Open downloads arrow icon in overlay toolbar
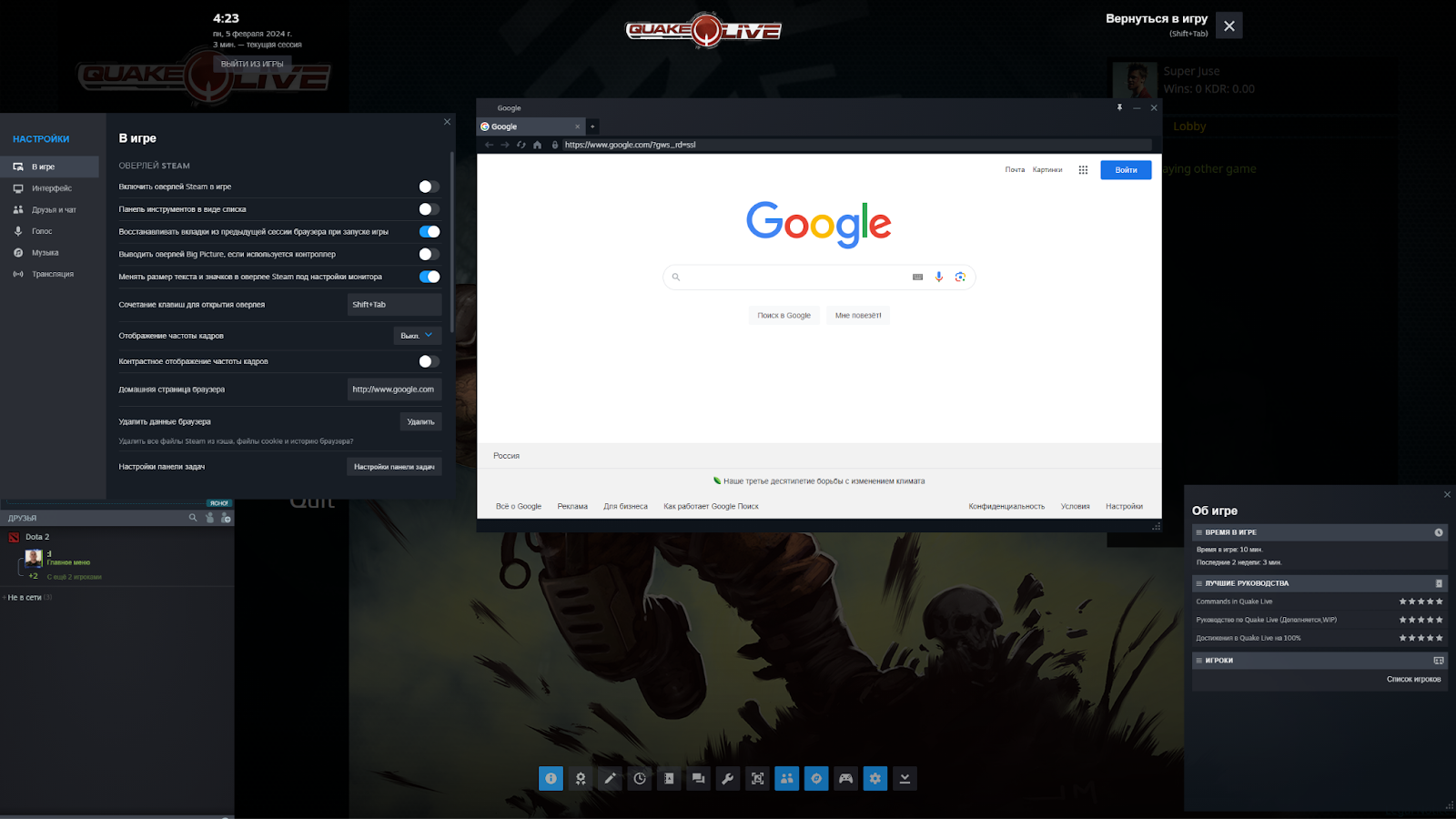 click(905, 778)
